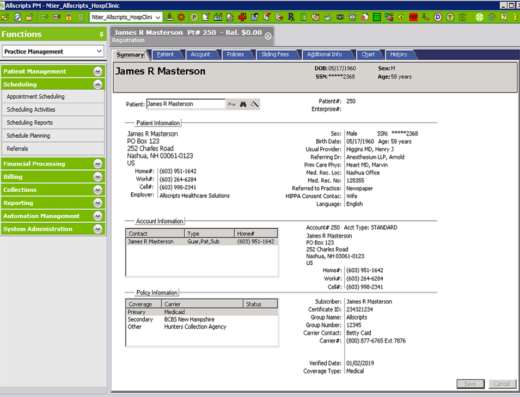
Task: Click the key icon beside Patient field
Action: click(232, 104)
